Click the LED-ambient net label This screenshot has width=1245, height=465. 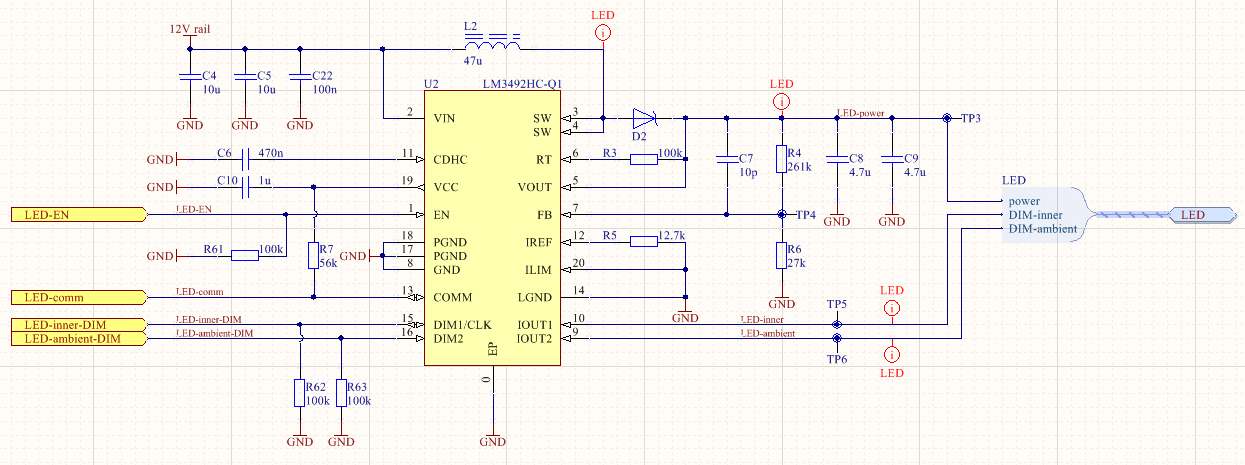click(768, 334)
